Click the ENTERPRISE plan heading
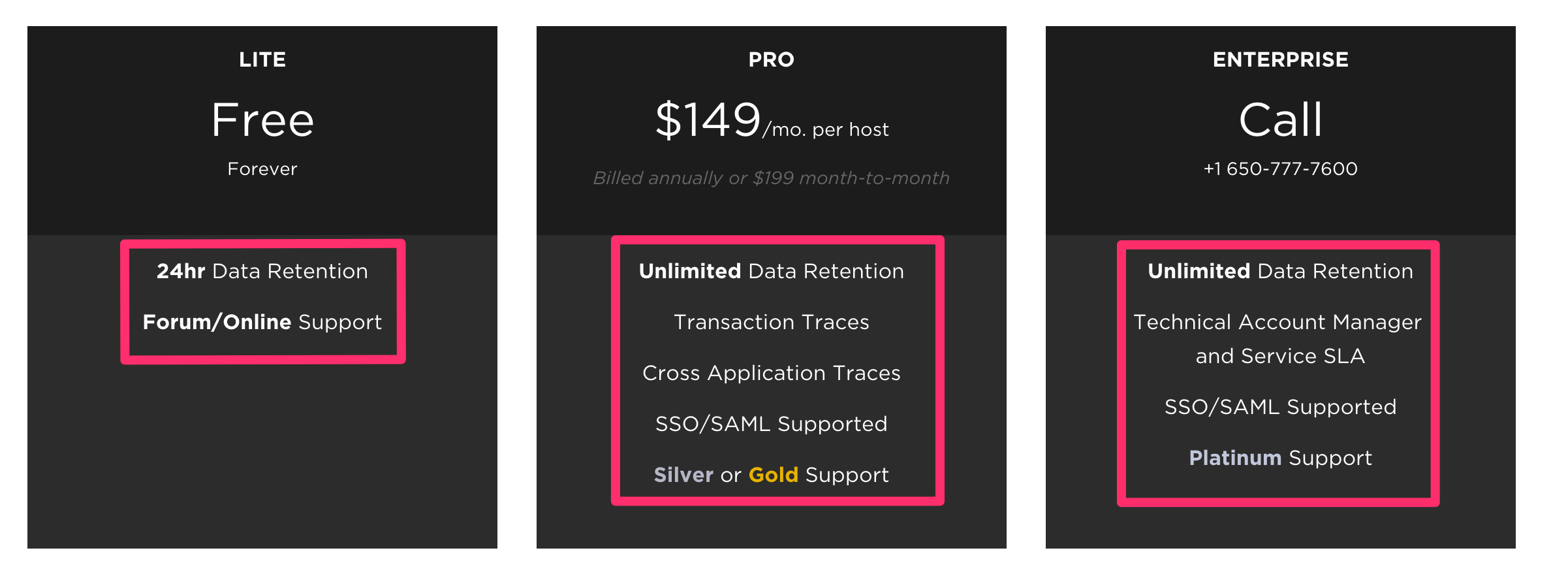Screen dimensions: 1568x576 1280,59
